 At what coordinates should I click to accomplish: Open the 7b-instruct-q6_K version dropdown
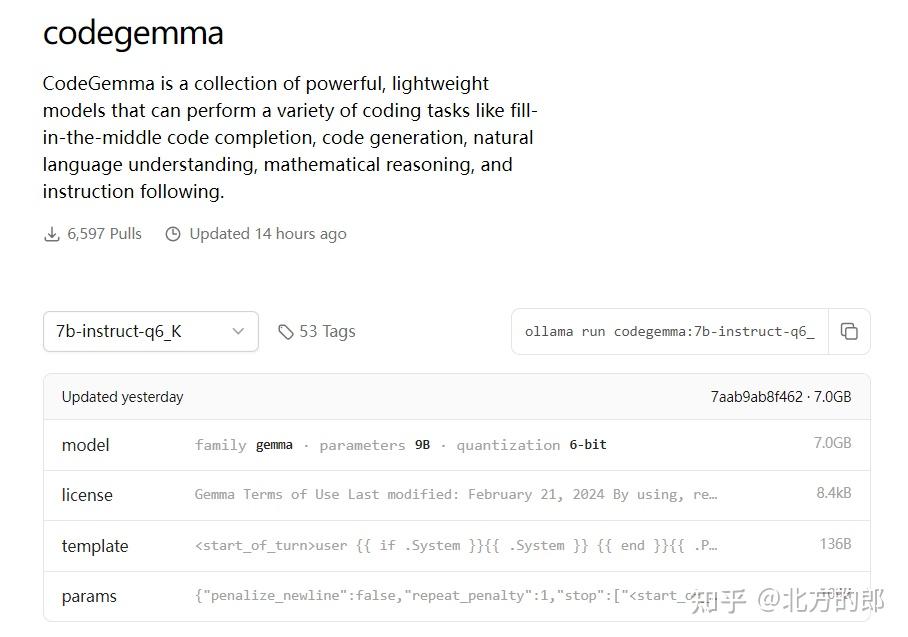150,331
